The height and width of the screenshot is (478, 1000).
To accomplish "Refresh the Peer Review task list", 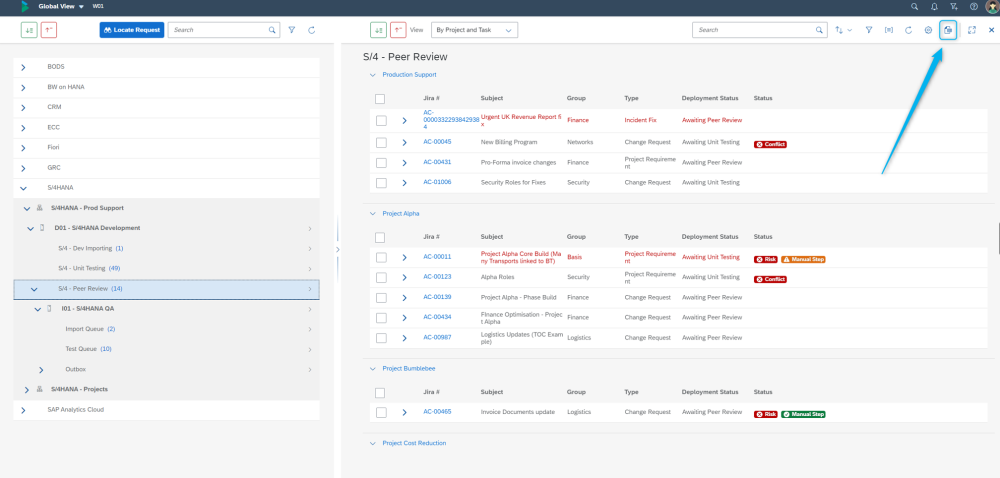I will [908, 30].
